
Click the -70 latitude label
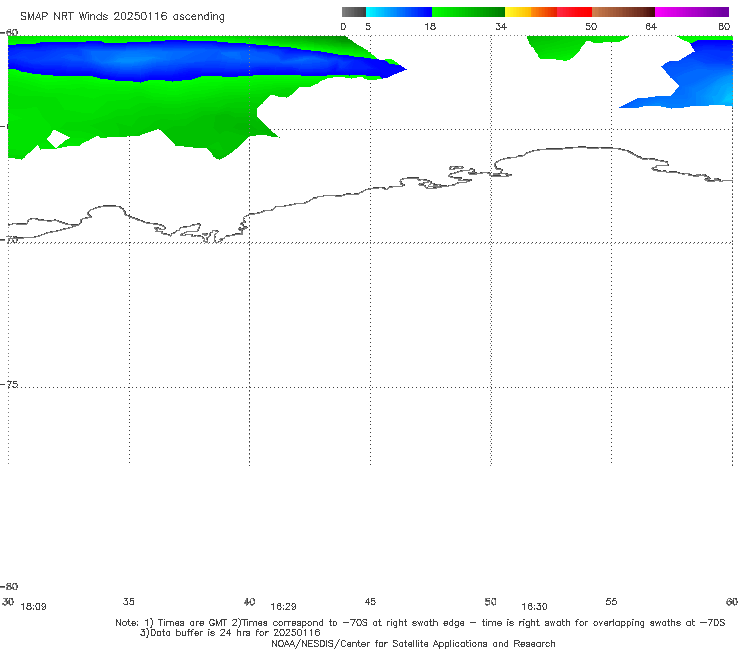pyautogui.click(x=9, y=240)
